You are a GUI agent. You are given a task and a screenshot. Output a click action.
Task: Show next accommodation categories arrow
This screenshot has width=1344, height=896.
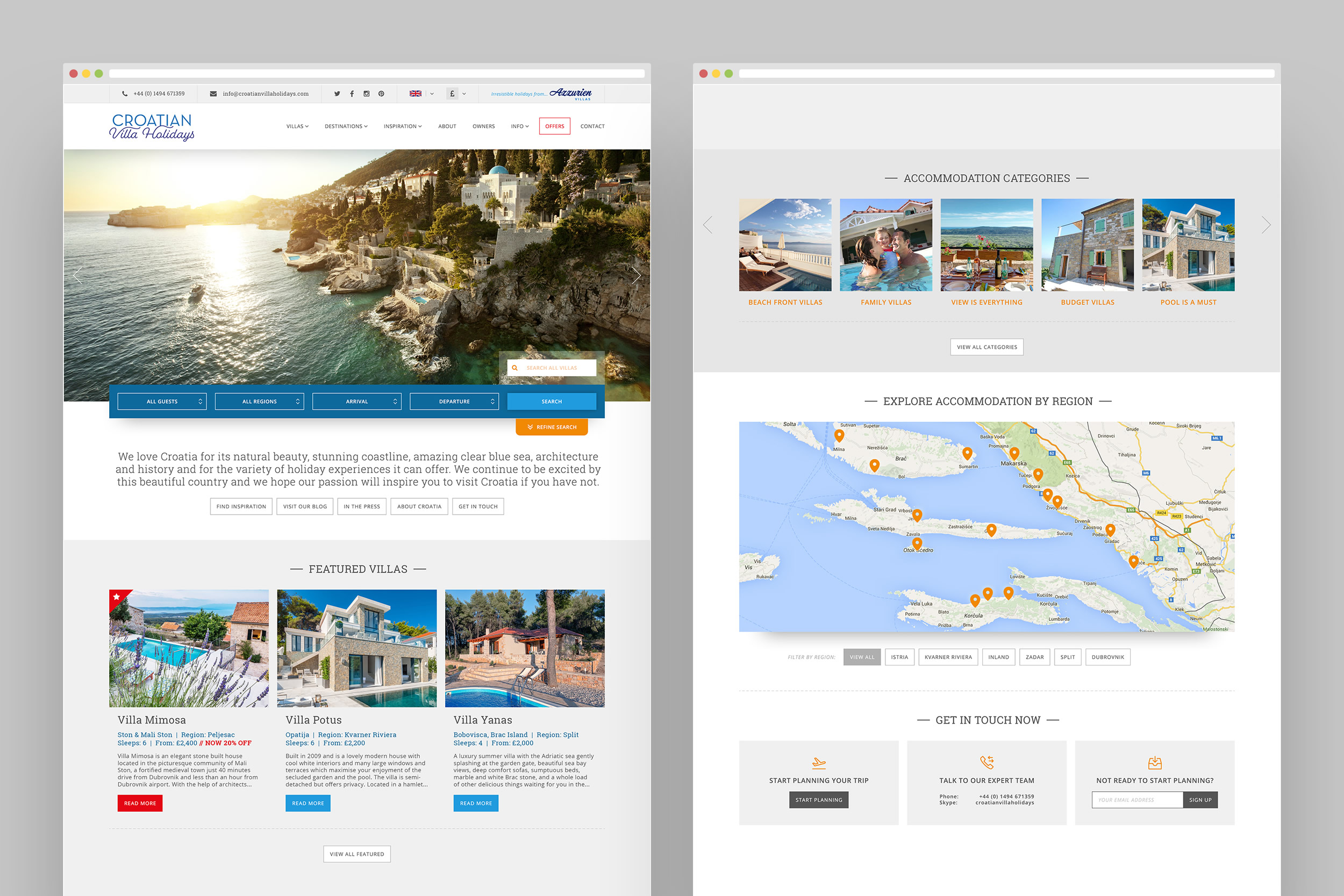tap(1266, 225)
